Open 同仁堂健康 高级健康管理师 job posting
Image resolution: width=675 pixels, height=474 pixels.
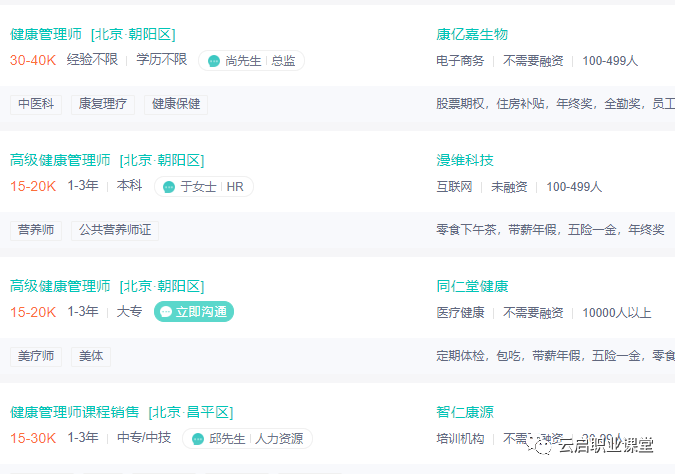(x=107, y=286)
